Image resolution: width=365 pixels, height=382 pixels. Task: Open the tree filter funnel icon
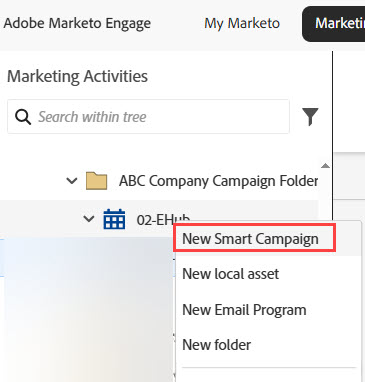click(310, 117)
